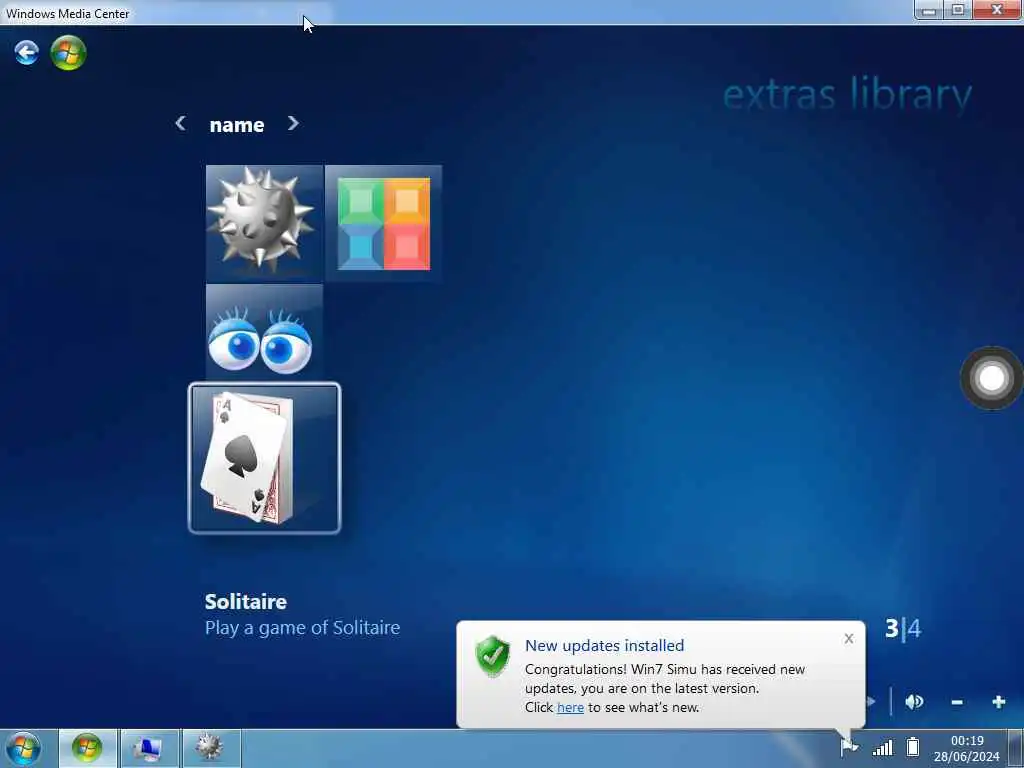Switch to next sort with right chevron
Viewport: 1024px width, 768px height.
293,123
